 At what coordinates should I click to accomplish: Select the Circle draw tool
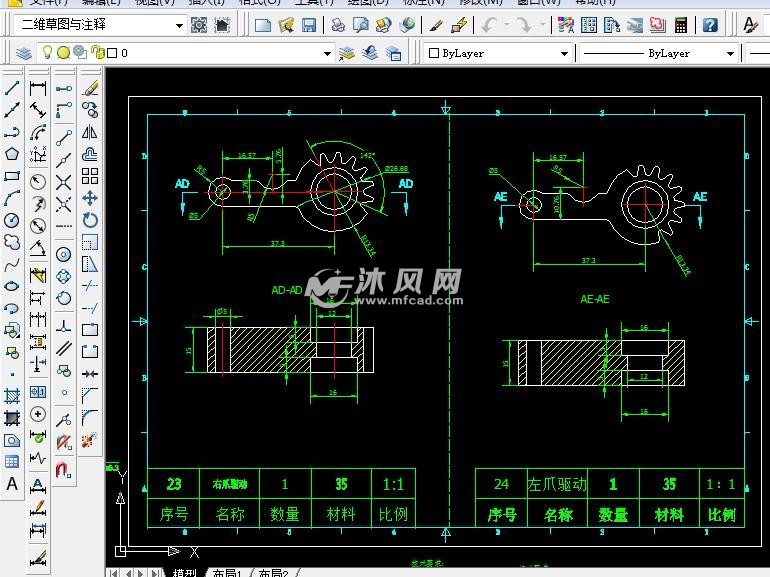coord(12,220)
